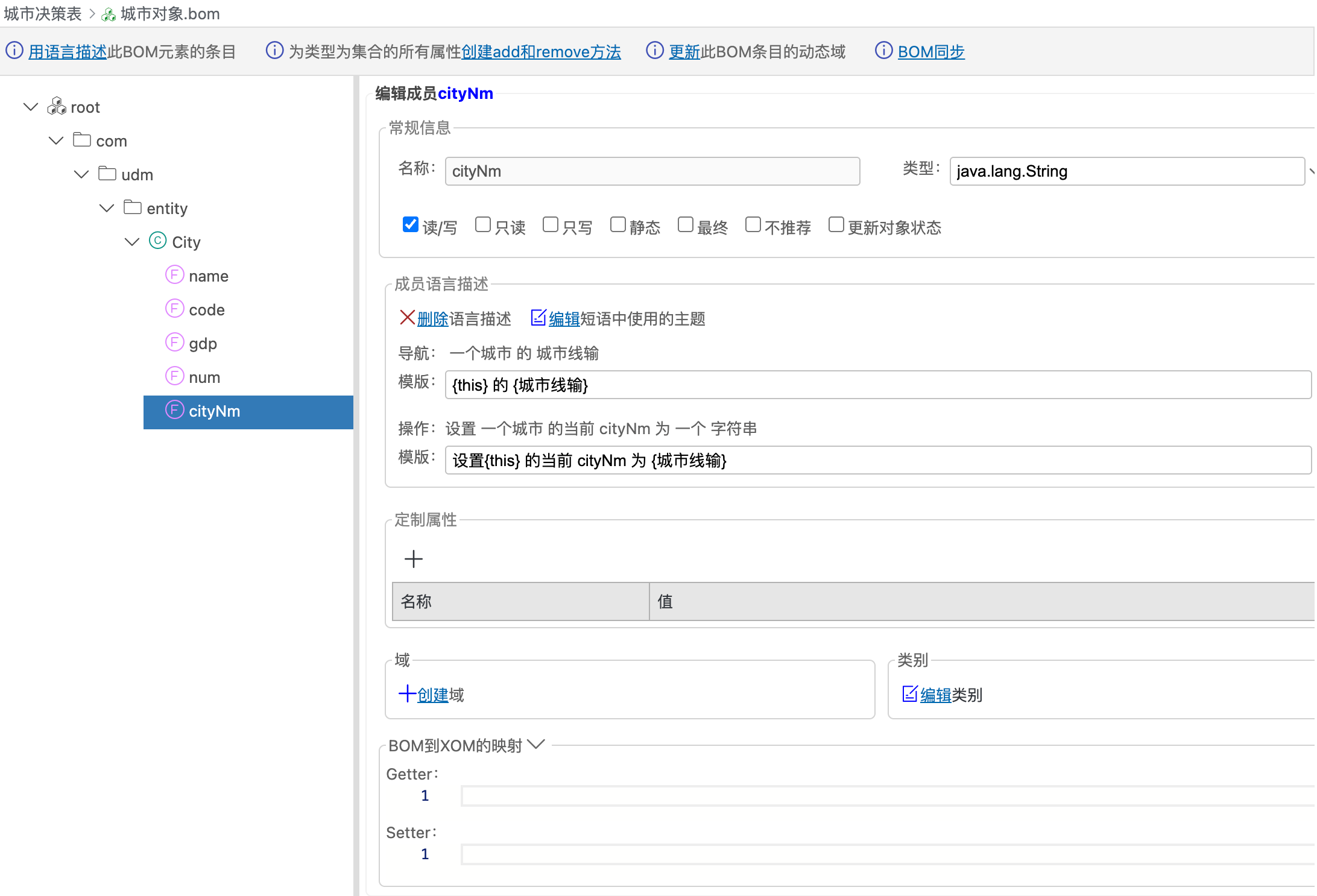Click the navigation 模版 text field
Screen dimensions: 1317x896
[x=877, y=385]
